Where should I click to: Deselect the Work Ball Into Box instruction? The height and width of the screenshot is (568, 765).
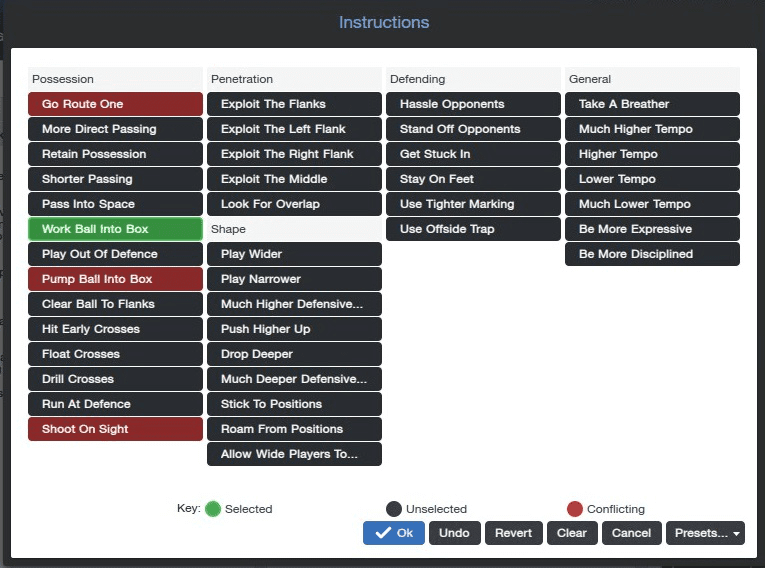115,229
